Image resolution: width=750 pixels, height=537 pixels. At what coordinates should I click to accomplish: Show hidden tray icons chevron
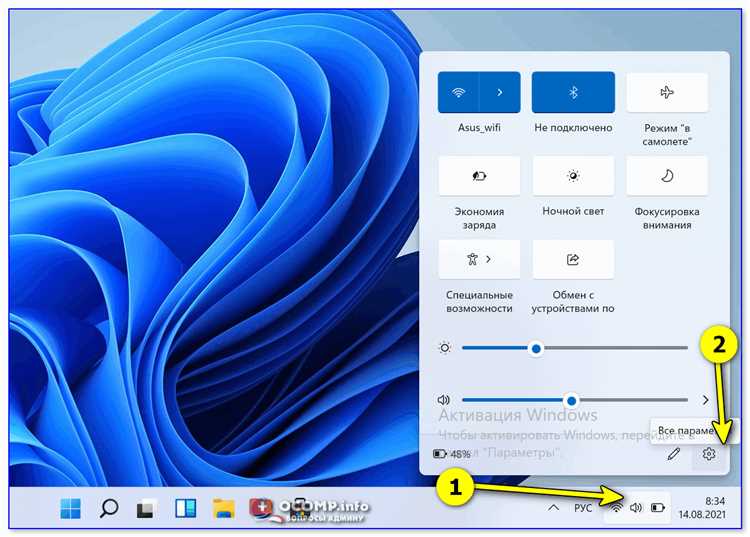553,508
